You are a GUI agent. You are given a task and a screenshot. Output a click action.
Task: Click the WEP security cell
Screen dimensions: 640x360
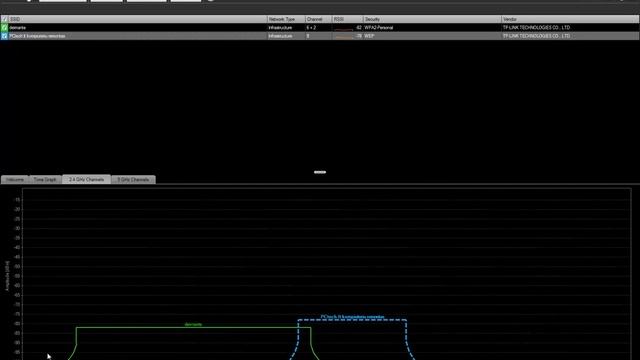[369, 36]
